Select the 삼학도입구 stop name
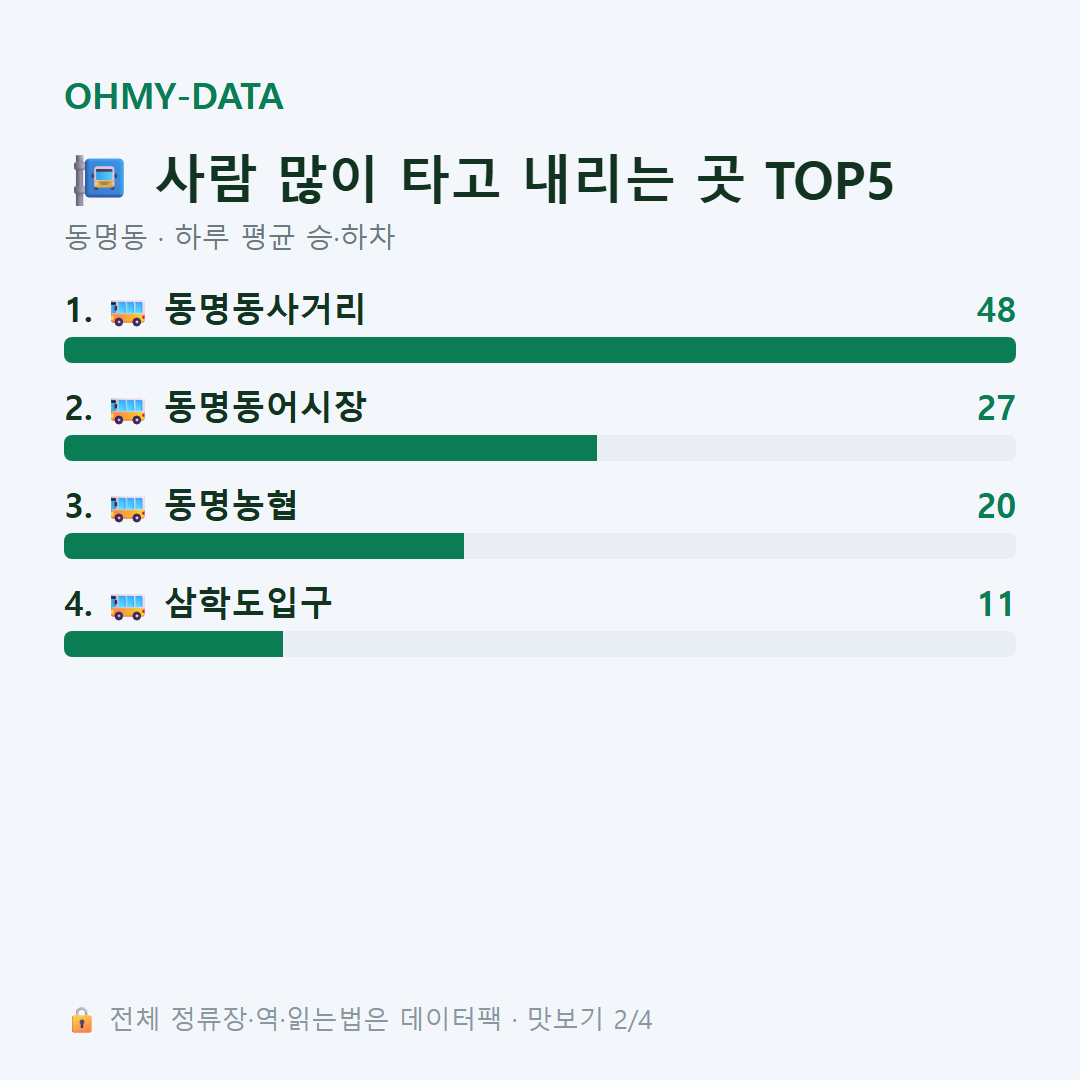 (x=248, y=603)
